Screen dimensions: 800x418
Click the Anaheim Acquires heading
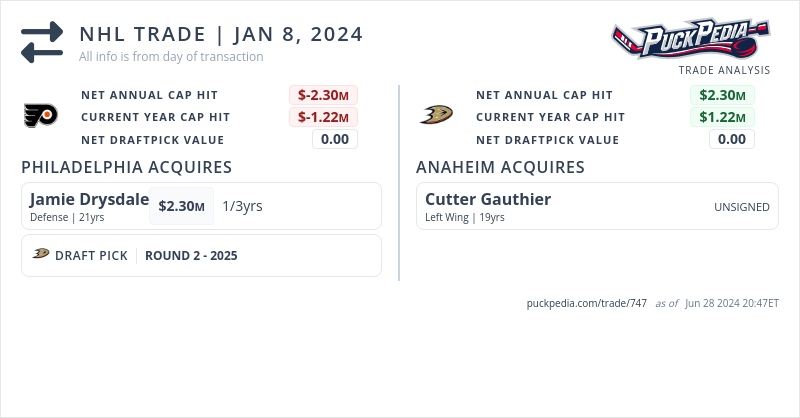500,167
